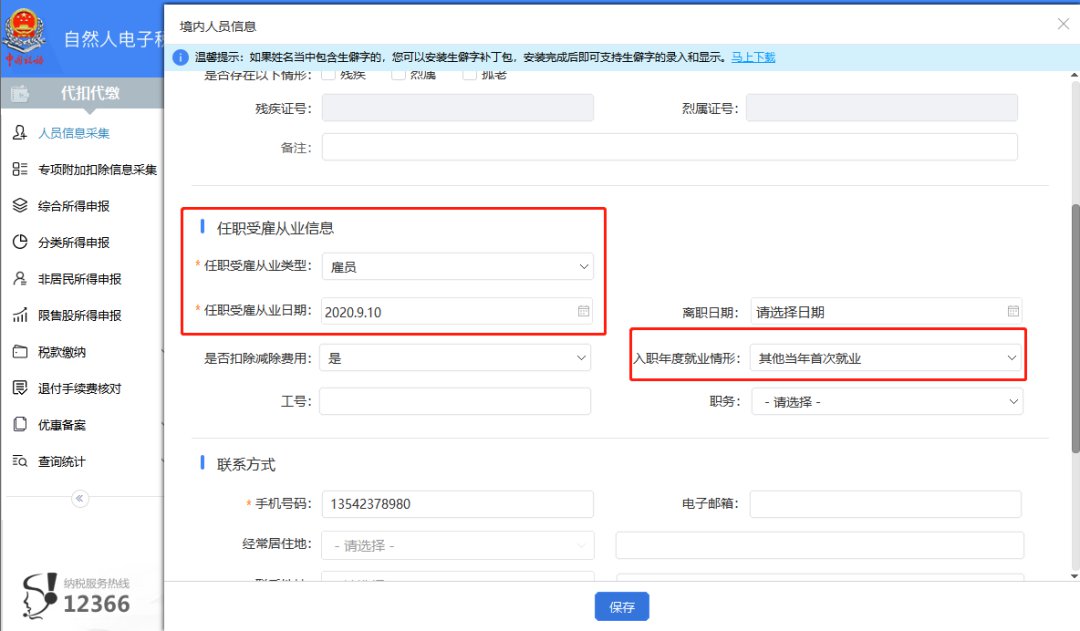Viewport: 1080px width, 631px height.
Task: Click the dialog's vertical scrollbar thumb
Action: tap(1075, 325)
